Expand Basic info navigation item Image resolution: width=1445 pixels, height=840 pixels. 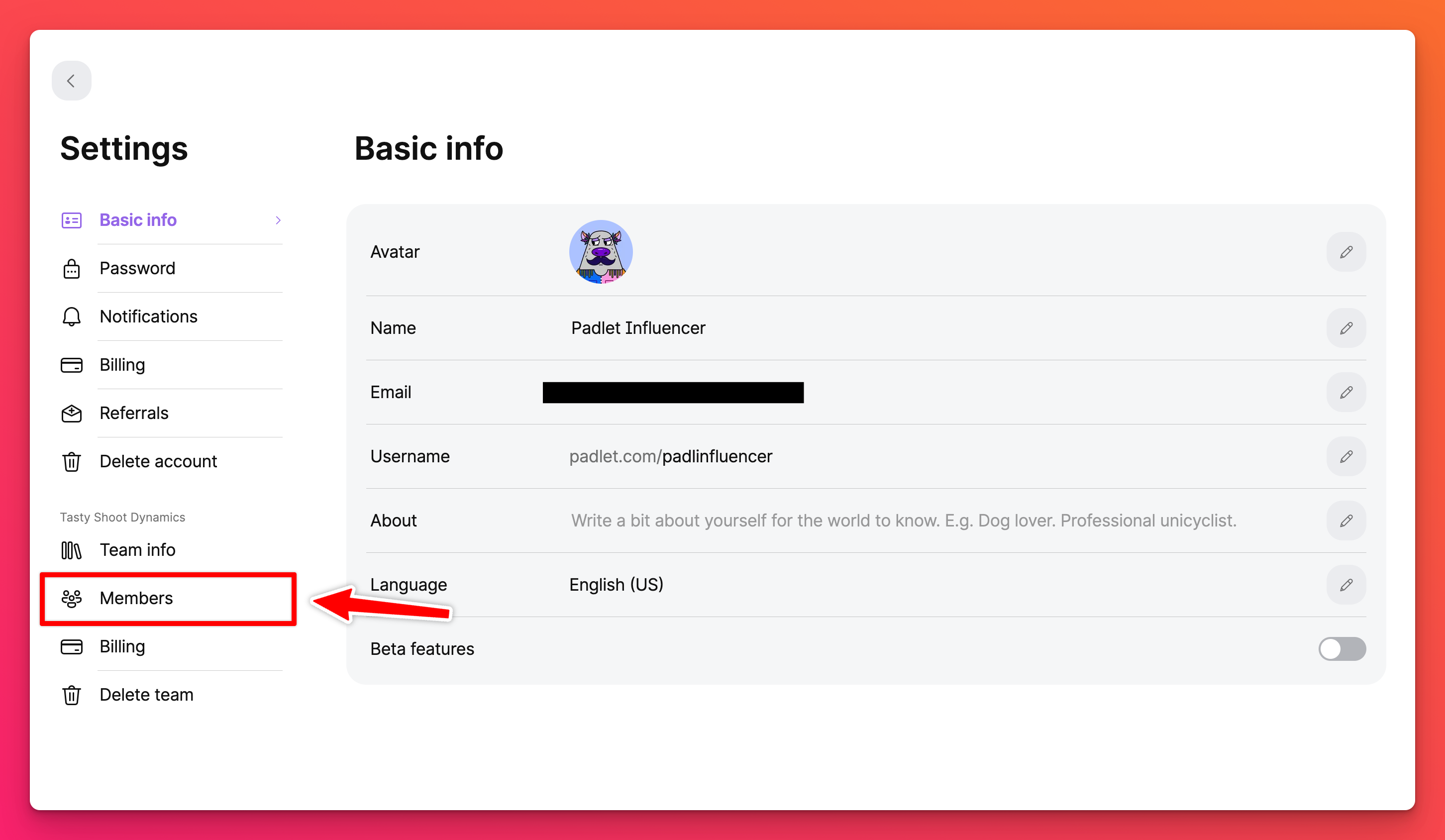277,219
